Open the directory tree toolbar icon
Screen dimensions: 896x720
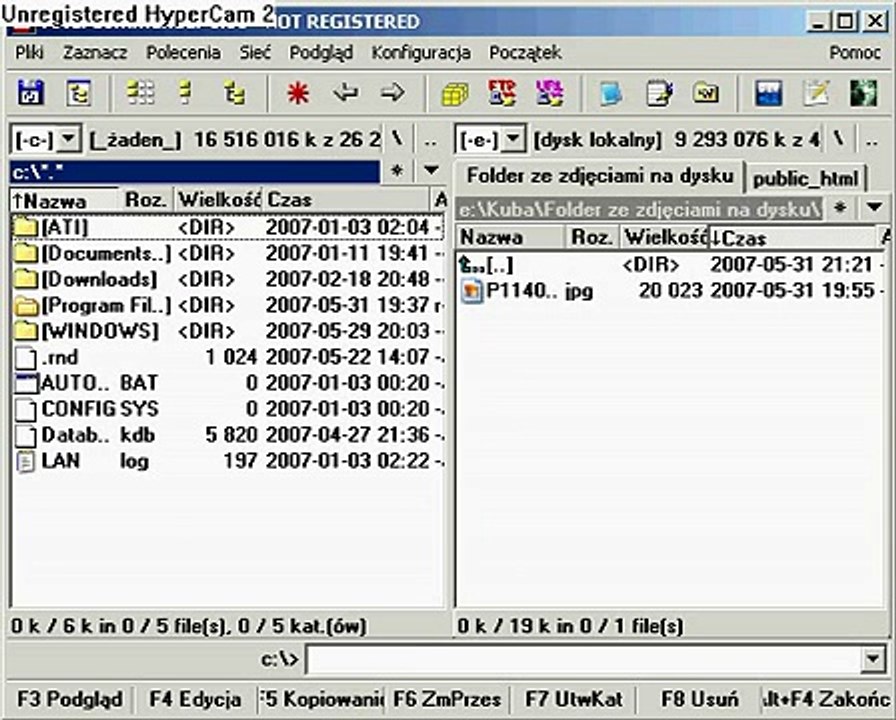tap(78, 93)
